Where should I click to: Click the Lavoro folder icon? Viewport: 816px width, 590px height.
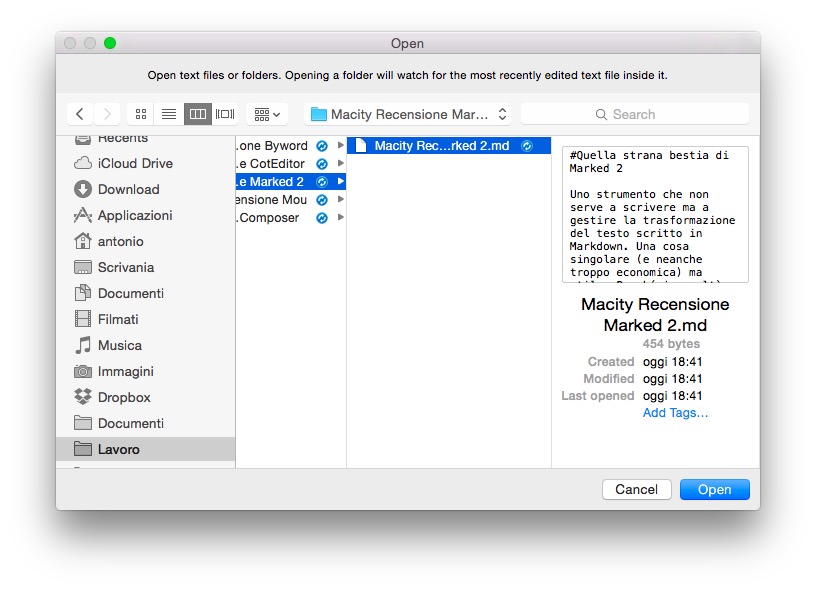click(x=83, y=449)
